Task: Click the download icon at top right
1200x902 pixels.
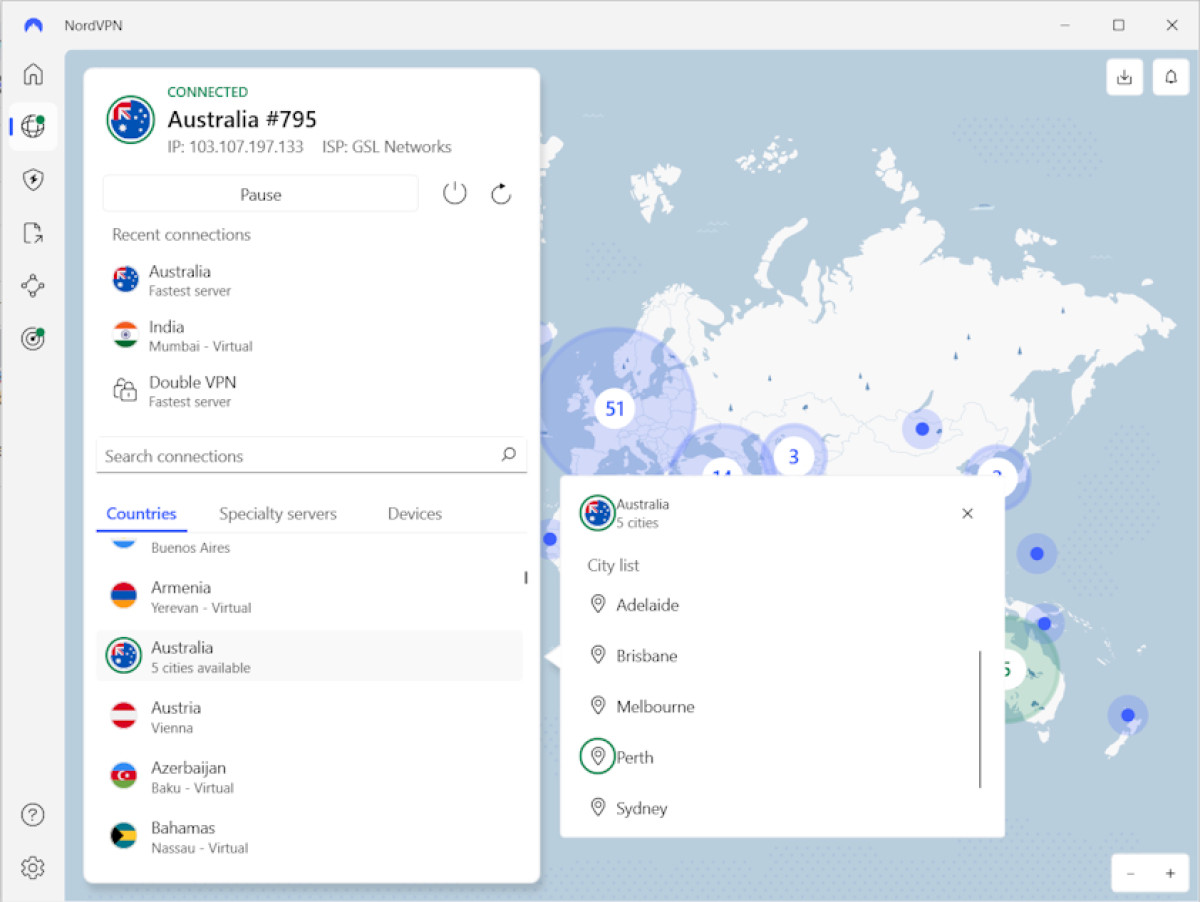Action: pos(1125,77)
